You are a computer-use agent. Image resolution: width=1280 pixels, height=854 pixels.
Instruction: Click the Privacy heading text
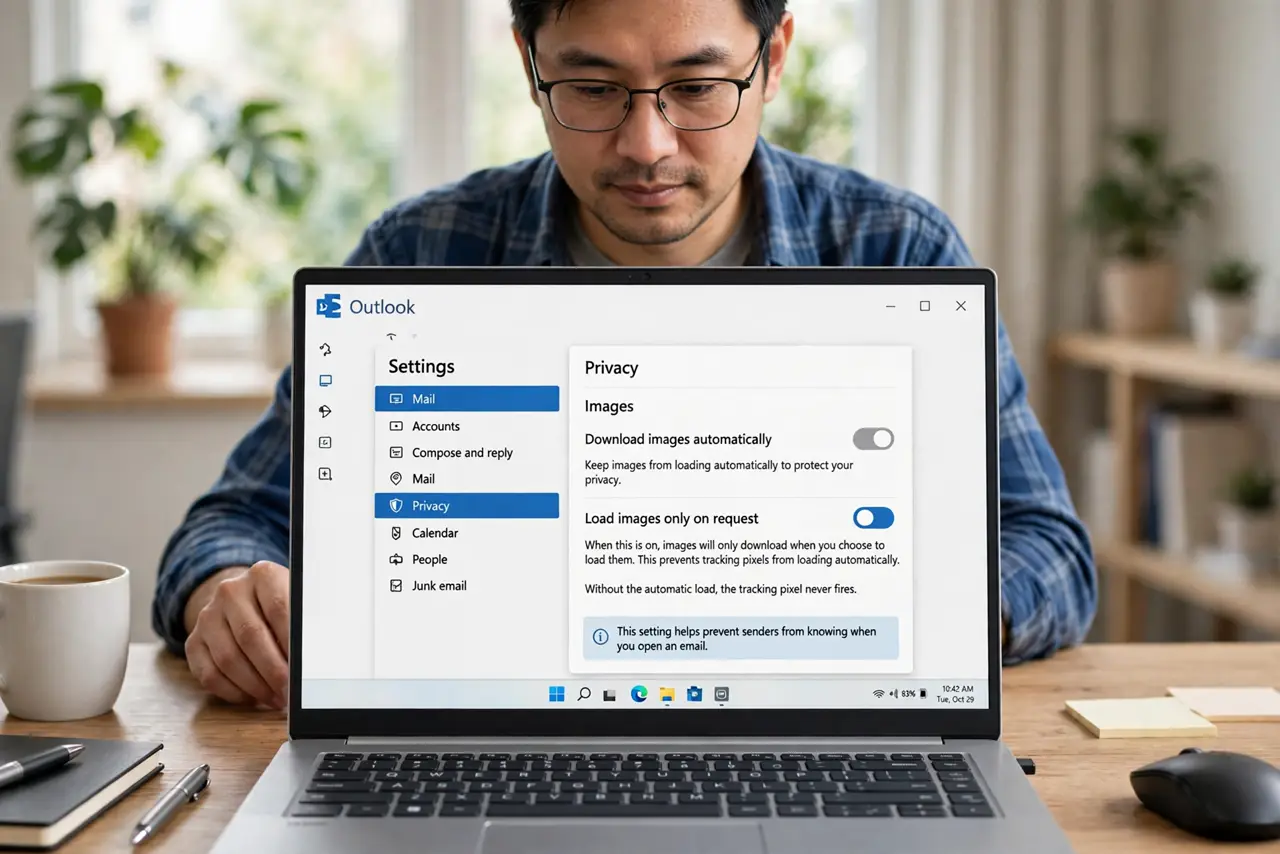(611, 368)
